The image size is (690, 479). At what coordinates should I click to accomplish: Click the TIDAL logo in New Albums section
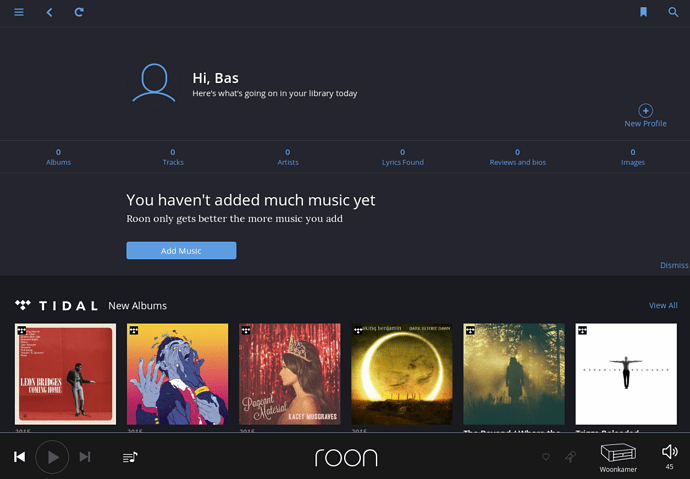[x=56, y=305]
